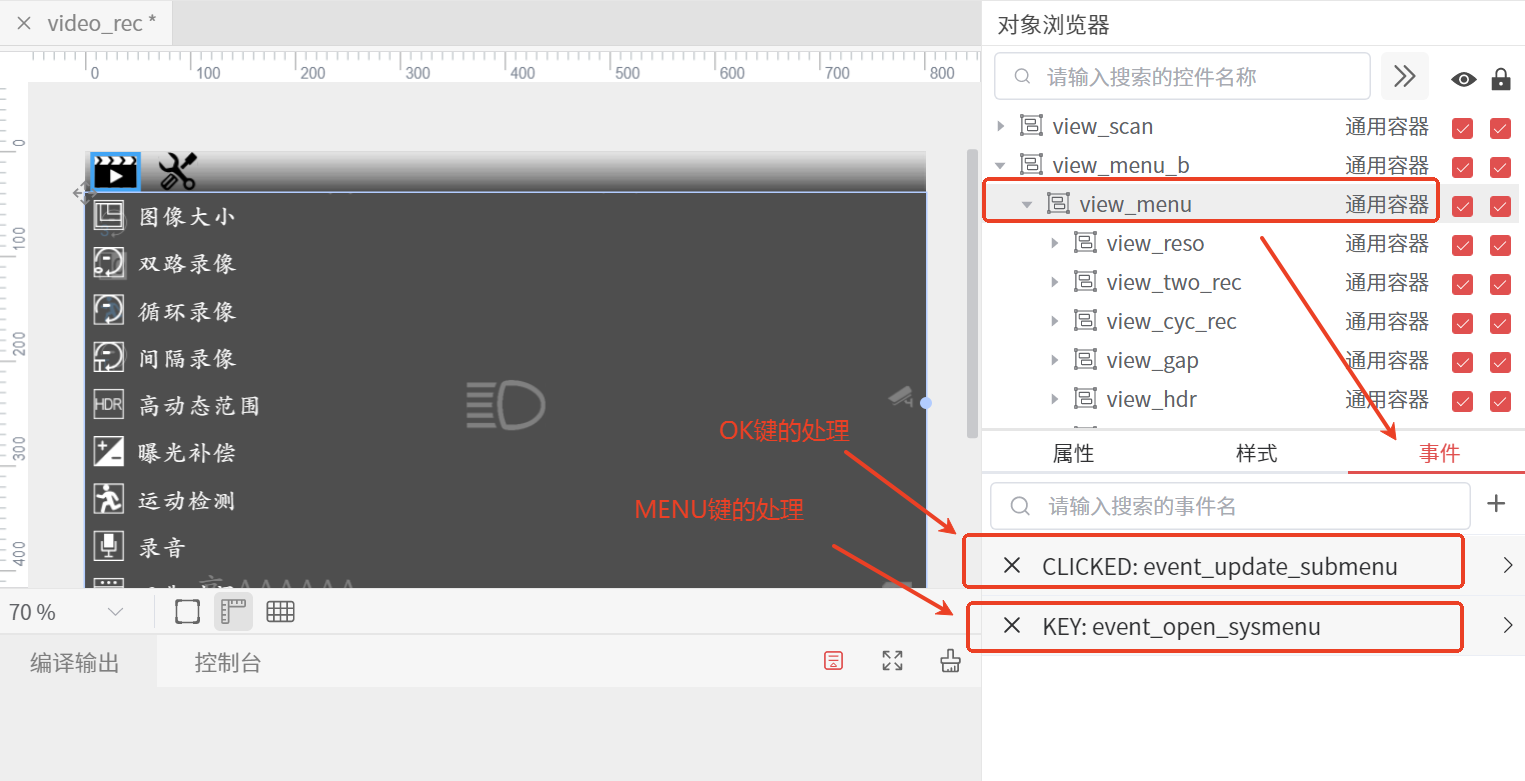Click the canvas vertical scrollbar
This screenshot has height=781, width=1525.
tap(972, 294)
